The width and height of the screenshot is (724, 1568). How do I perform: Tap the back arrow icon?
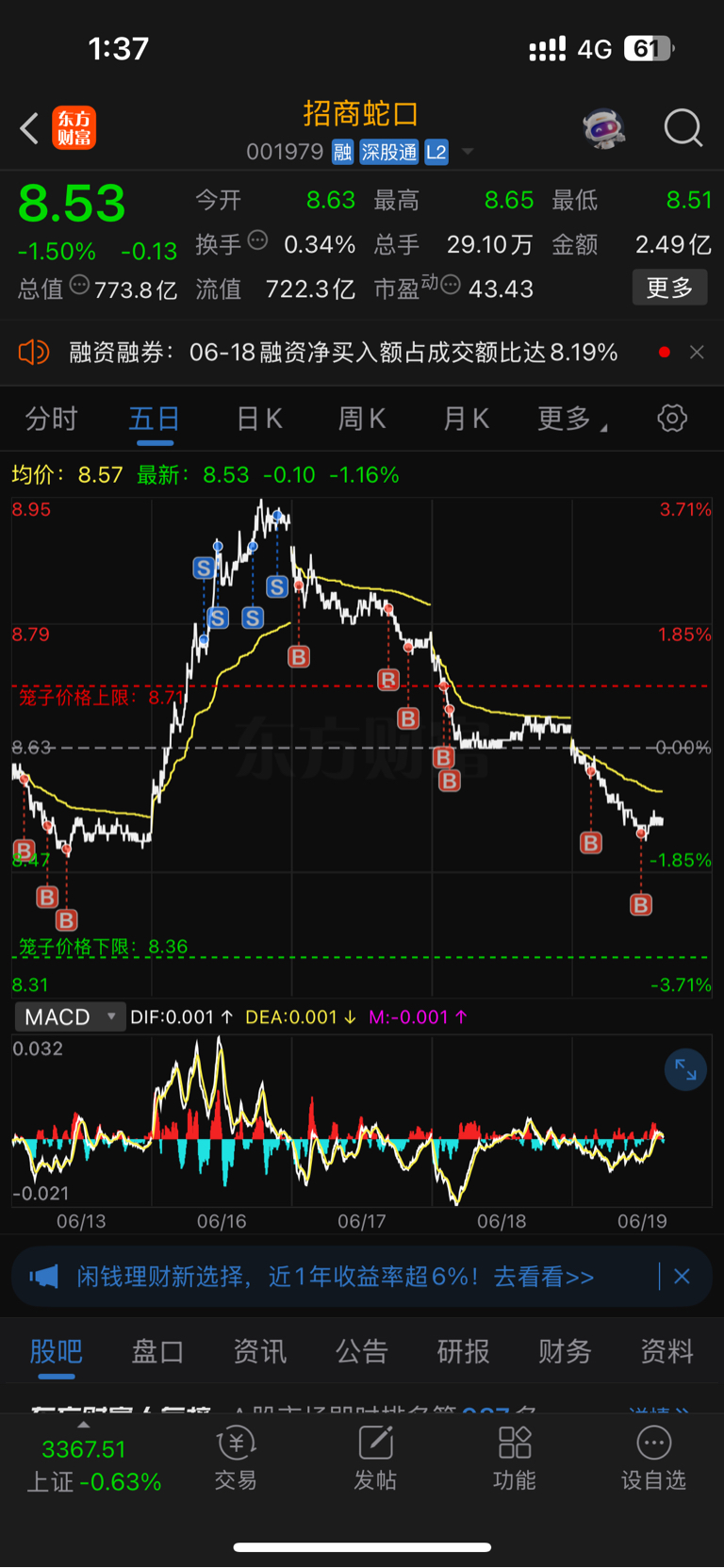point(30,128)
